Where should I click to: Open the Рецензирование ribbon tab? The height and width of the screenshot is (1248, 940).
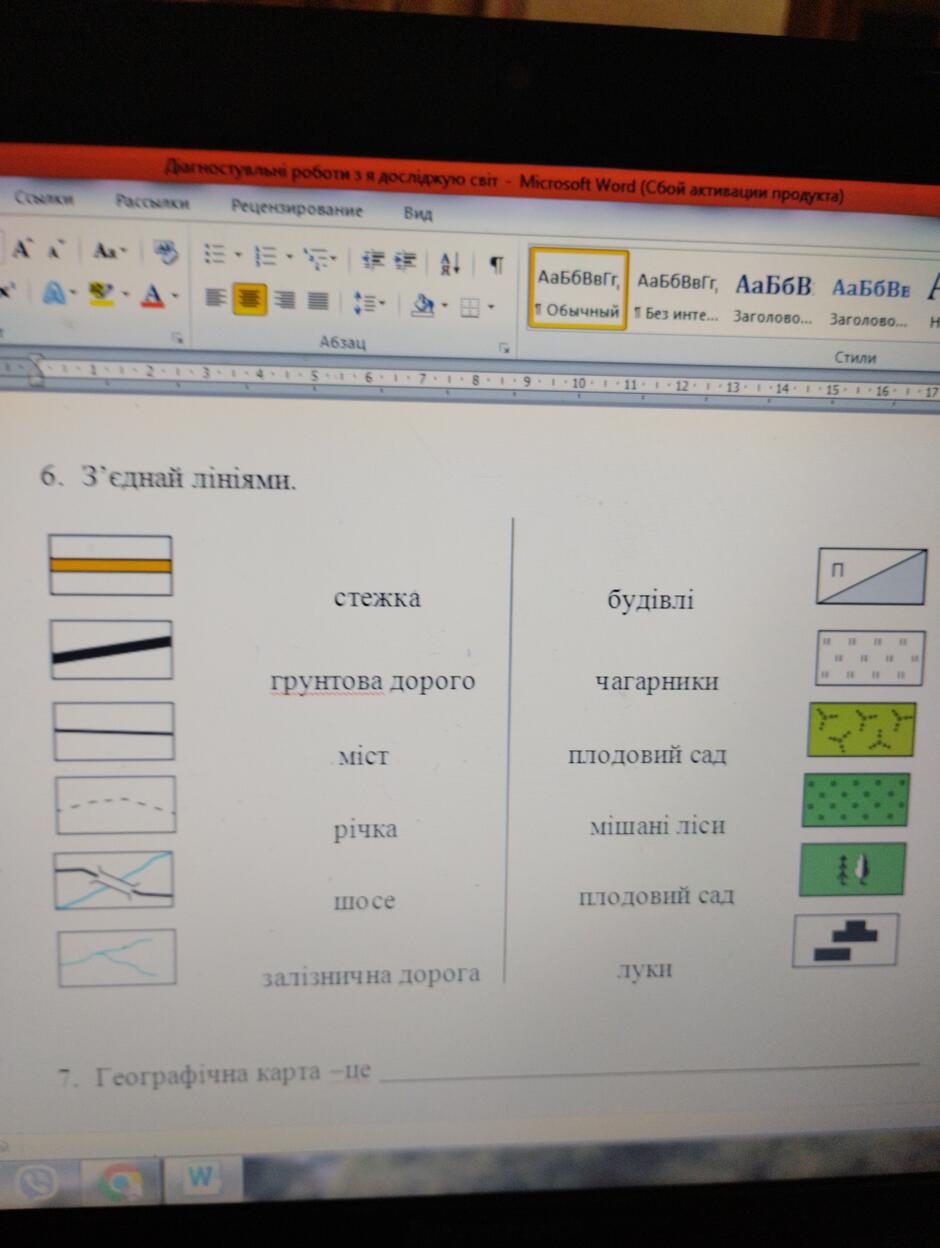(x=297, y=209)
